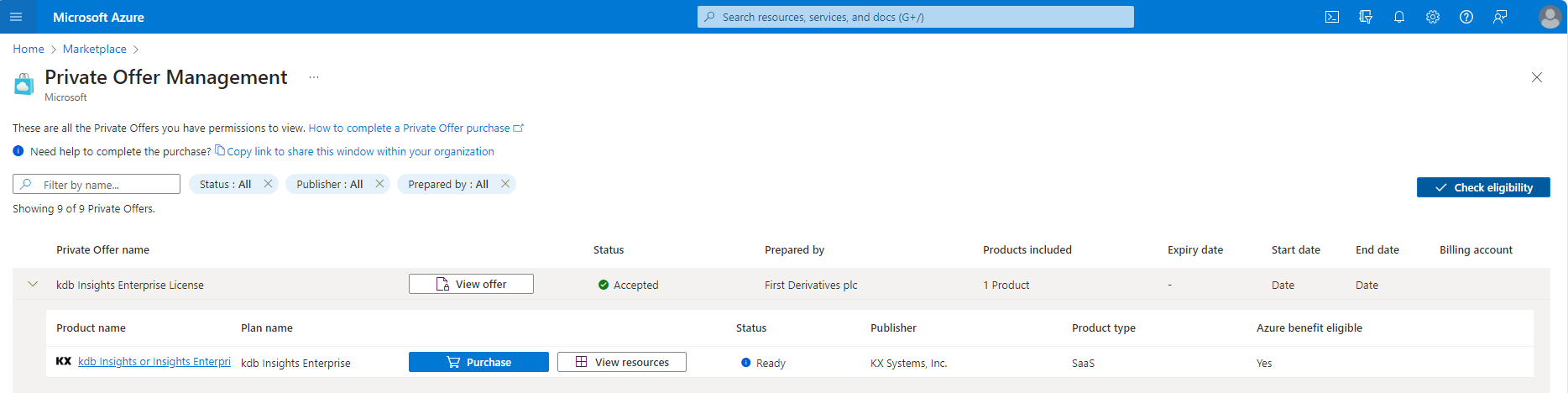The image size is (1568, 393).
Task: Open the Status : All filter
Action: 225,184
